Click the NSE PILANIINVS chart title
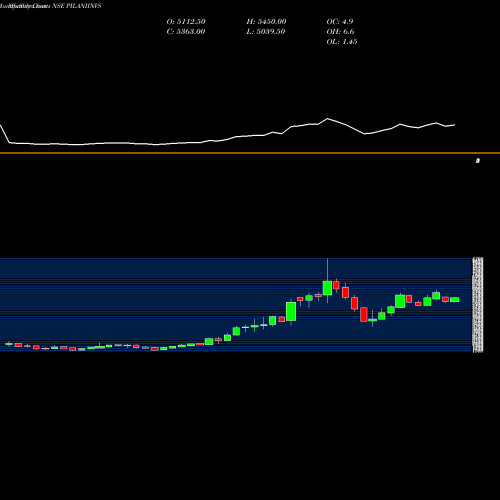Image resolution: width=500 pixels, height=500 pixels. (51, 6)
